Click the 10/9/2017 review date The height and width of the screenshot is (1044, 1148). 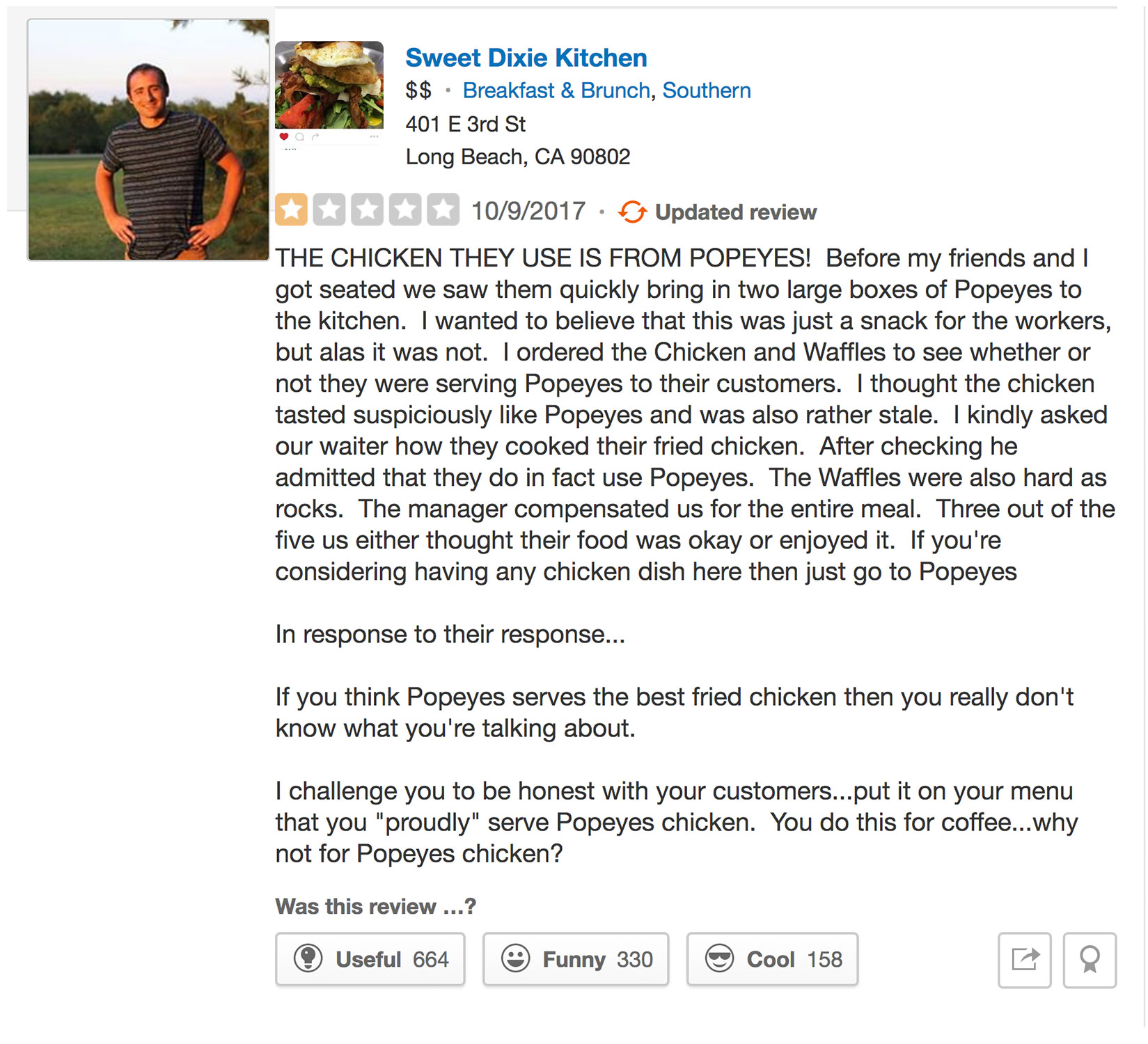coord(528,211)
